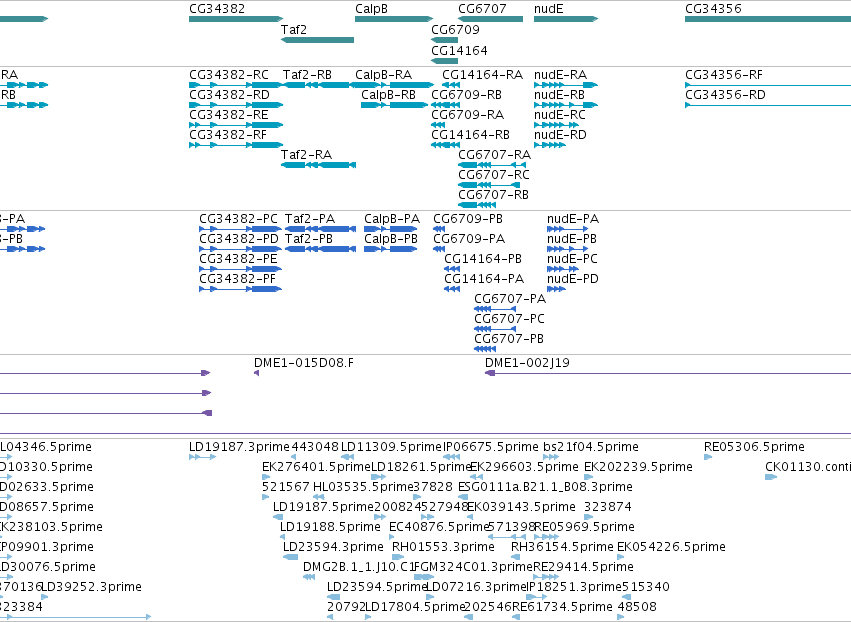The height and width of the screenshot is (622, 851).
Task: Select the CG6707 gene label
Action: coord(482,9)
